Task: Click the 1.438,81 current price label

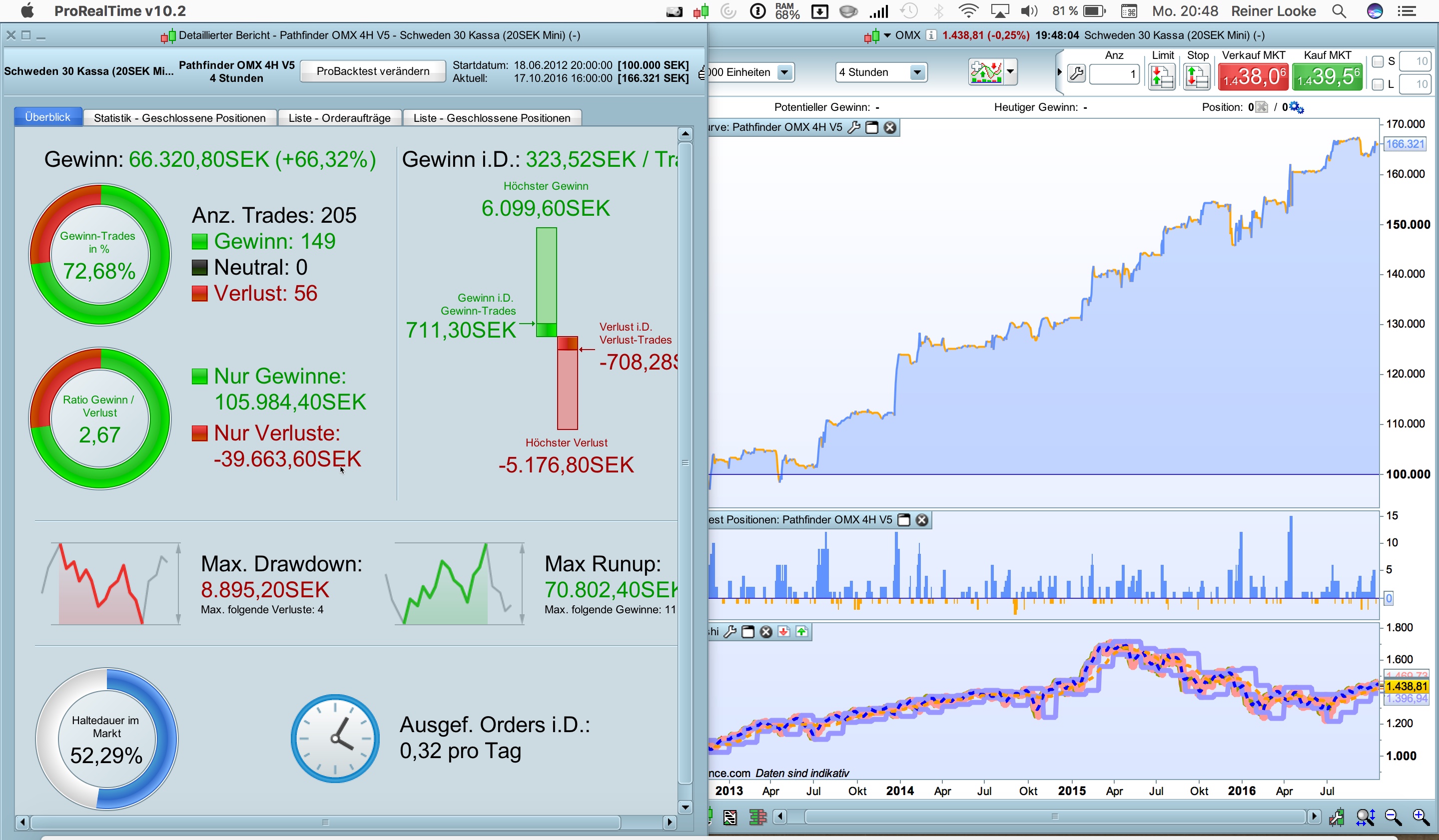Action: click(1407, 687)
